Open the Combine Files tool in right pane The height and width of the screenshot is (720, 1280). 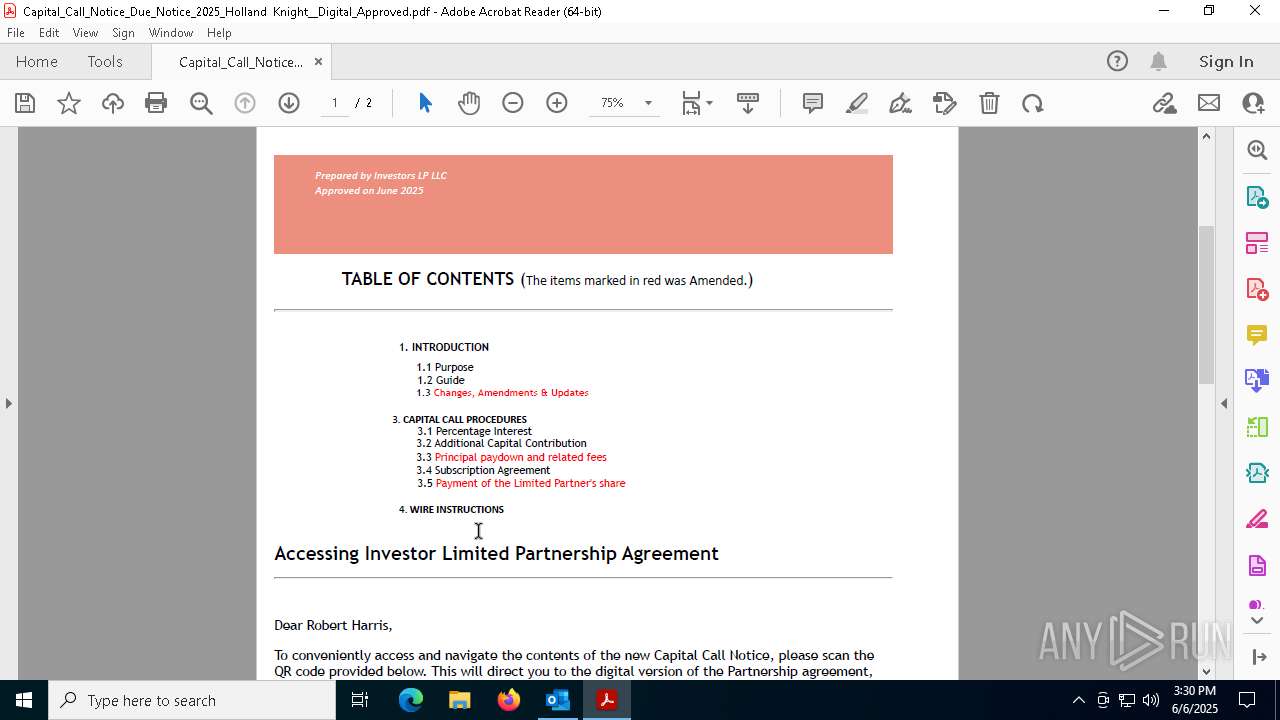click(x=1257, y=381)
